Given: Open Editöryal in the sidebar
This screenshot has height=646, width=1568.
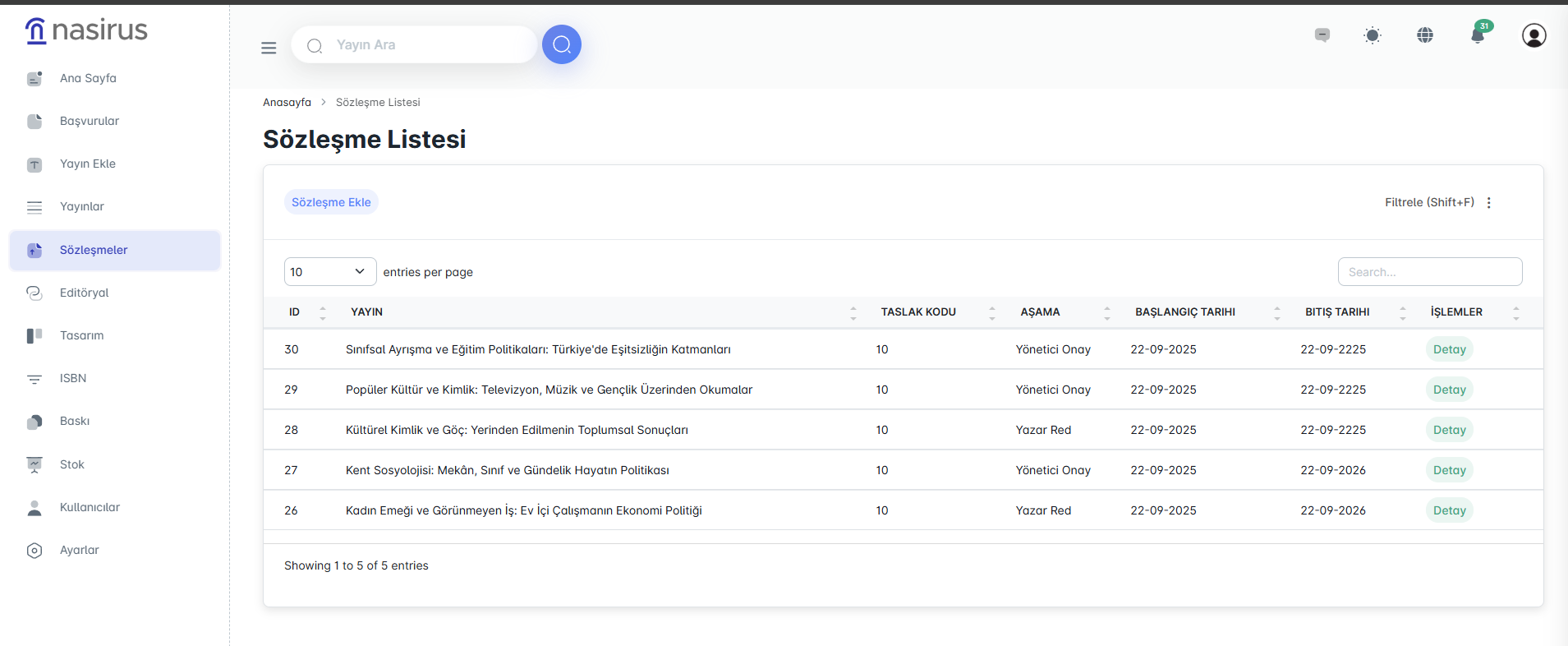Looking at the screenshot, I should tap(84, 293).
